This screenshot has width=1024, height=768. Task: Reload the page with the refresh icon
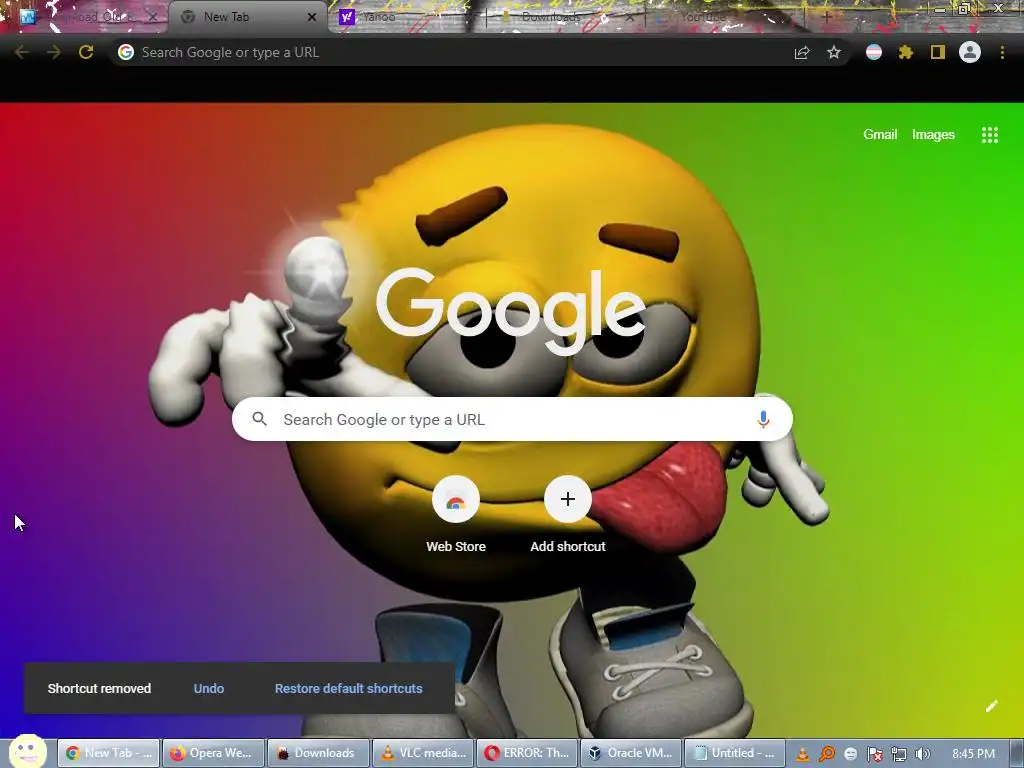(x=86, y=52)
